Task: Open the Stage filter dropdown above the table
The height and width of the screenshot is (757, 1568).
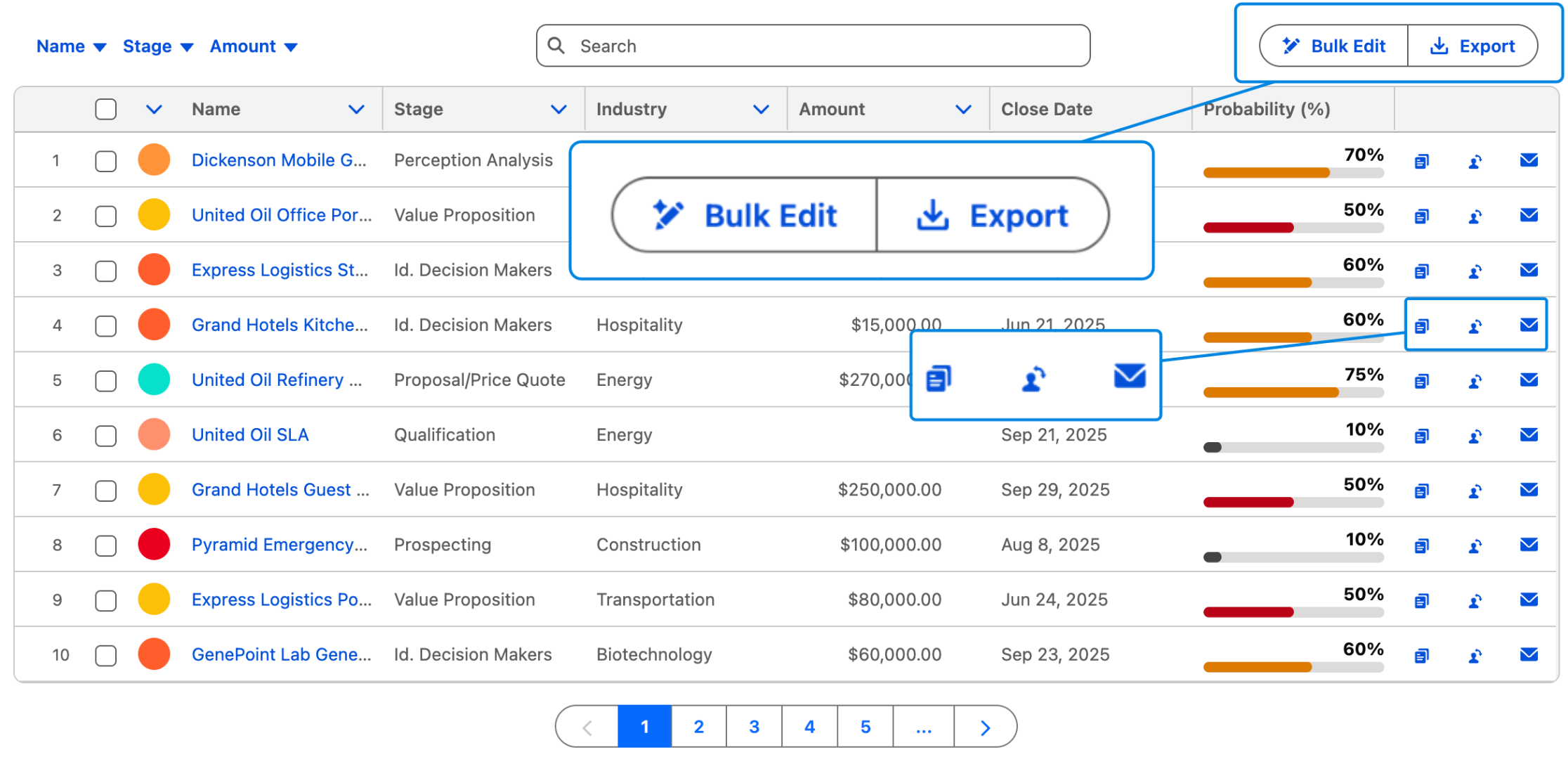Action: (157, 46)
